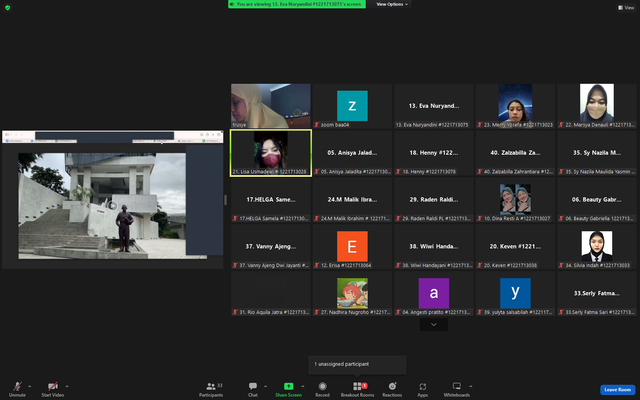
Task: Click the green encryption shield icon
Action: click(7, 7)
